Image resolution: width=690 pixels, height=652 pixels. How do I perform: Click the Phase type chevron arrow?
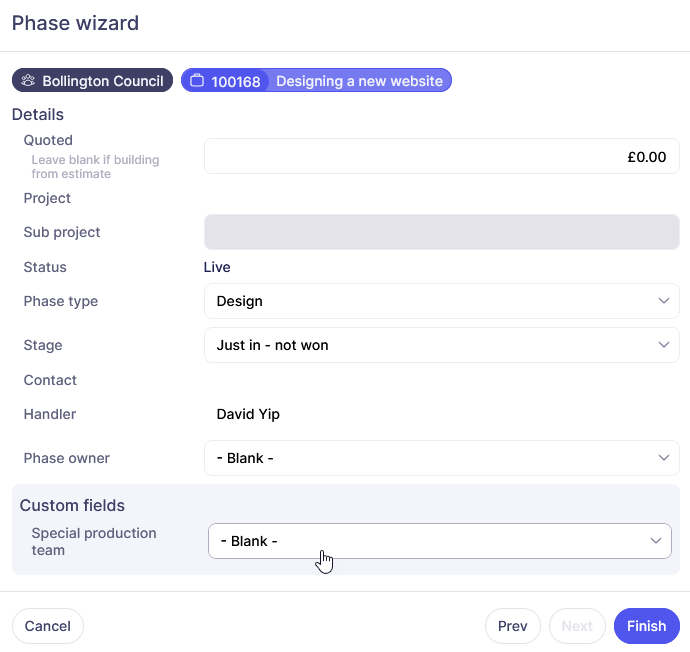pos(664,301)
